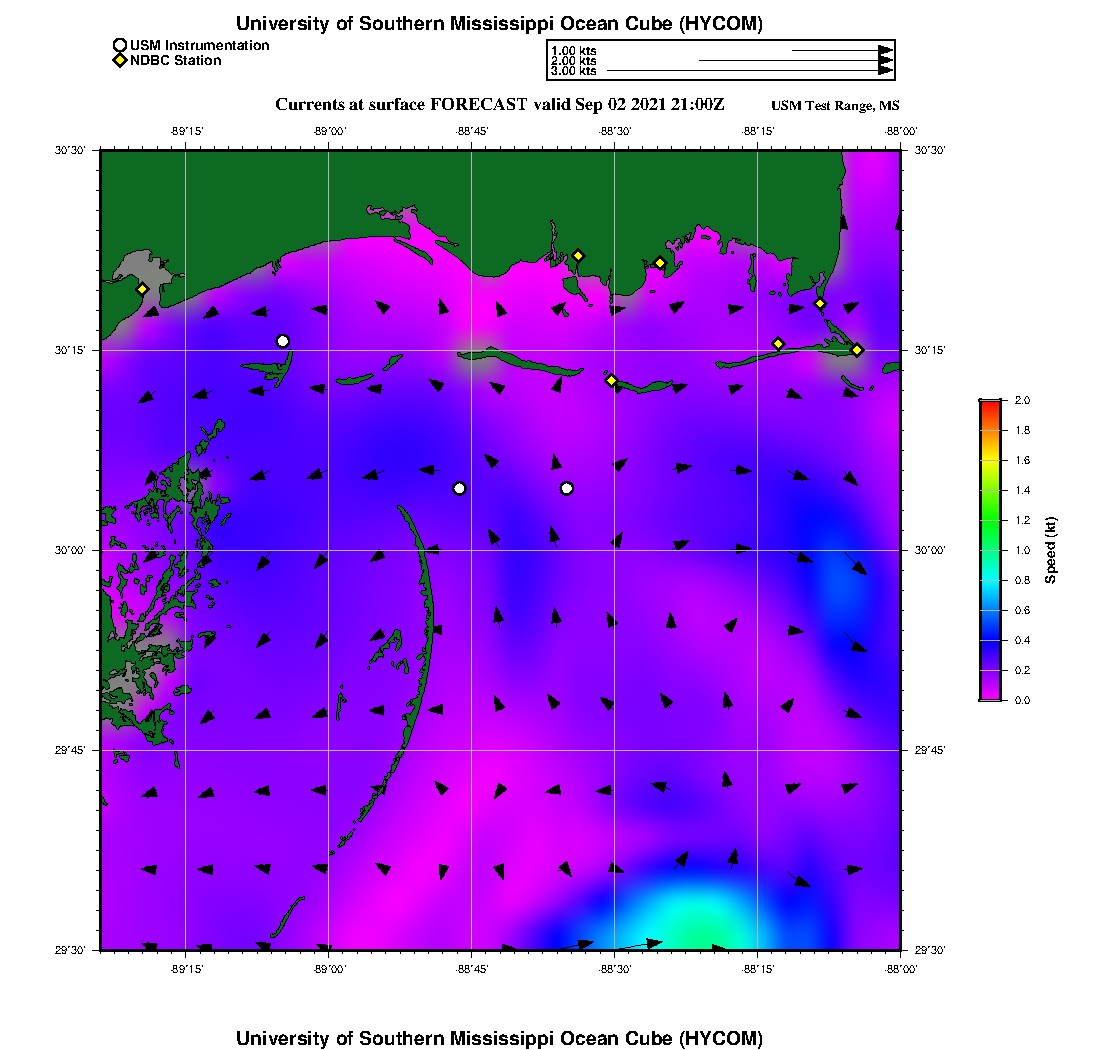Click the USM Instrumentation circle legend icon
Viewport: 1100px width, 1050px height.
point(120,46)
